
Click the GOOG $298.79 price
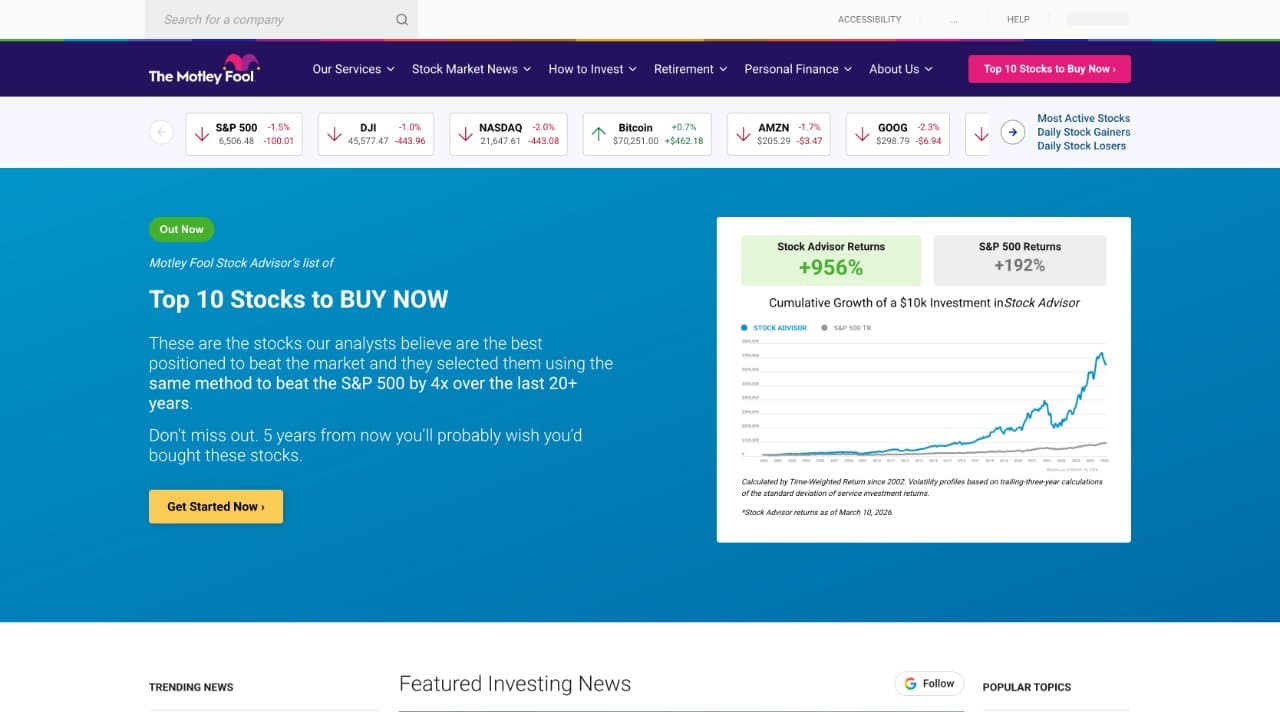[x=893, y=141]
